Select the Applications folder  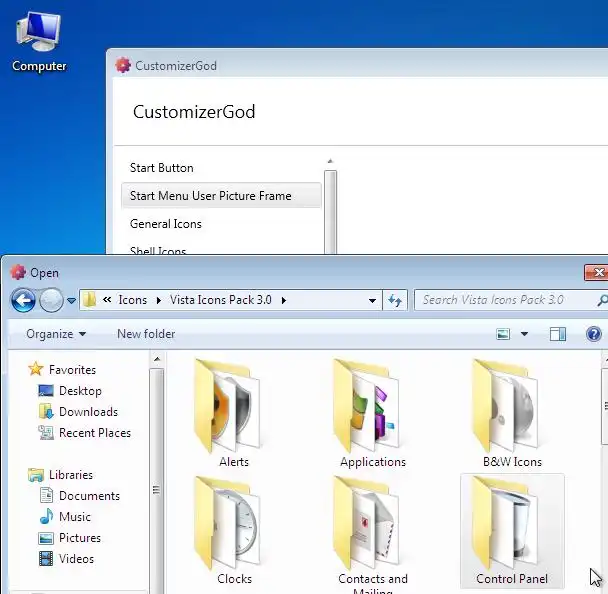pyautogui.click(x=372, y=413)
